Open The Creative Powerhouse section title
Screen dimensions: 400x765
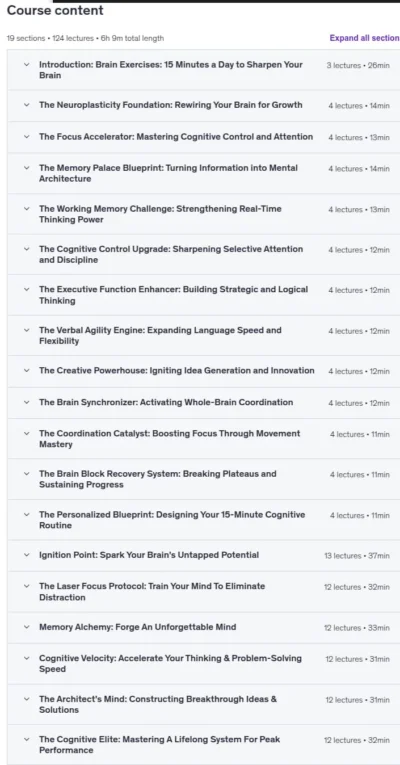[x=177, y=370]
